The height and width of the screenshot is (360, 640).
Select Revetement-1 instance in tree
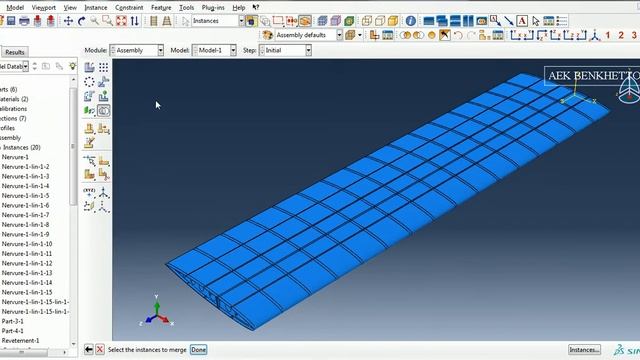[x=20, y=340]
